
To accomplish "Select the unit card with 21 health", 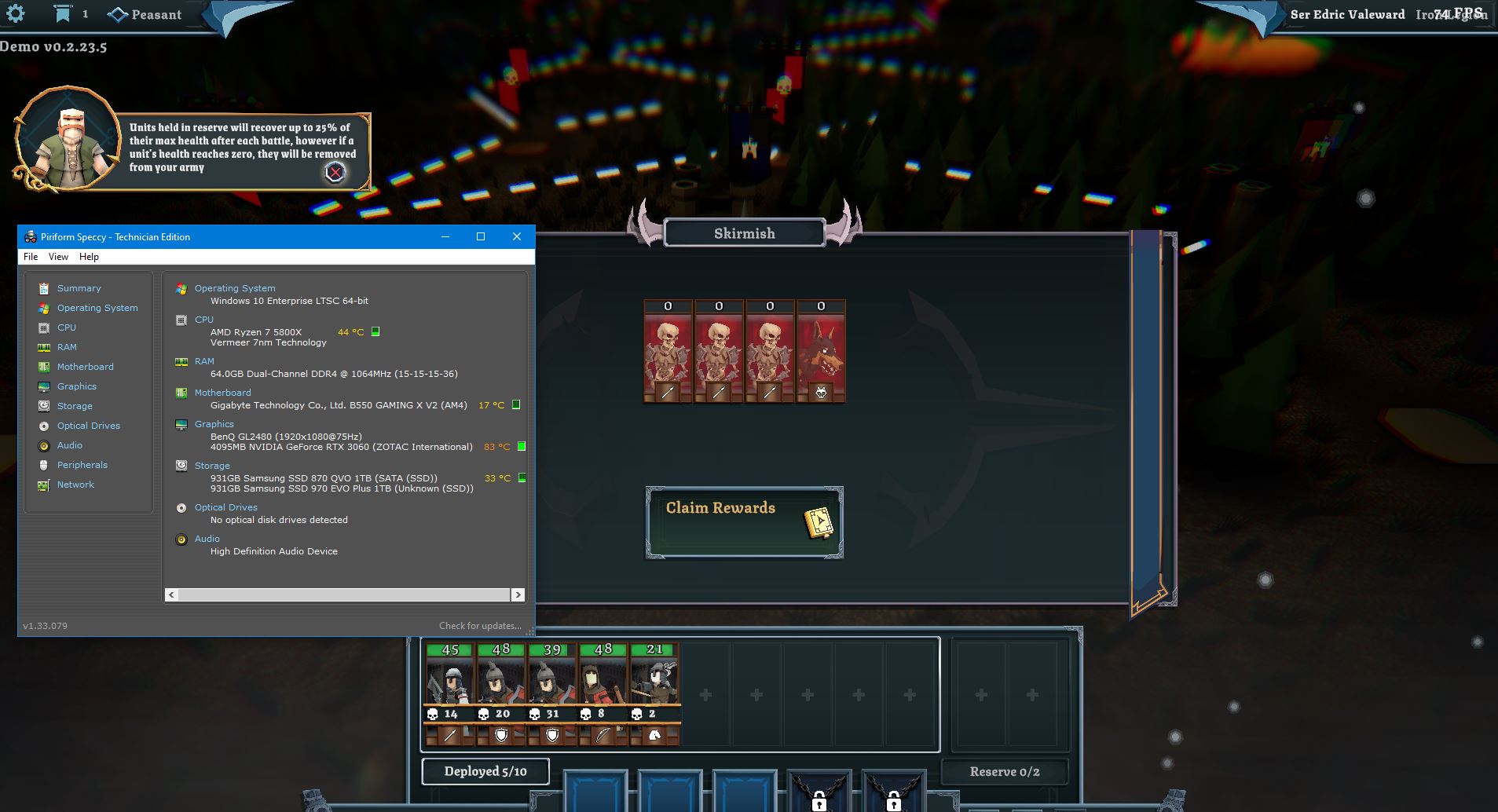I will (x=654, y=693).
